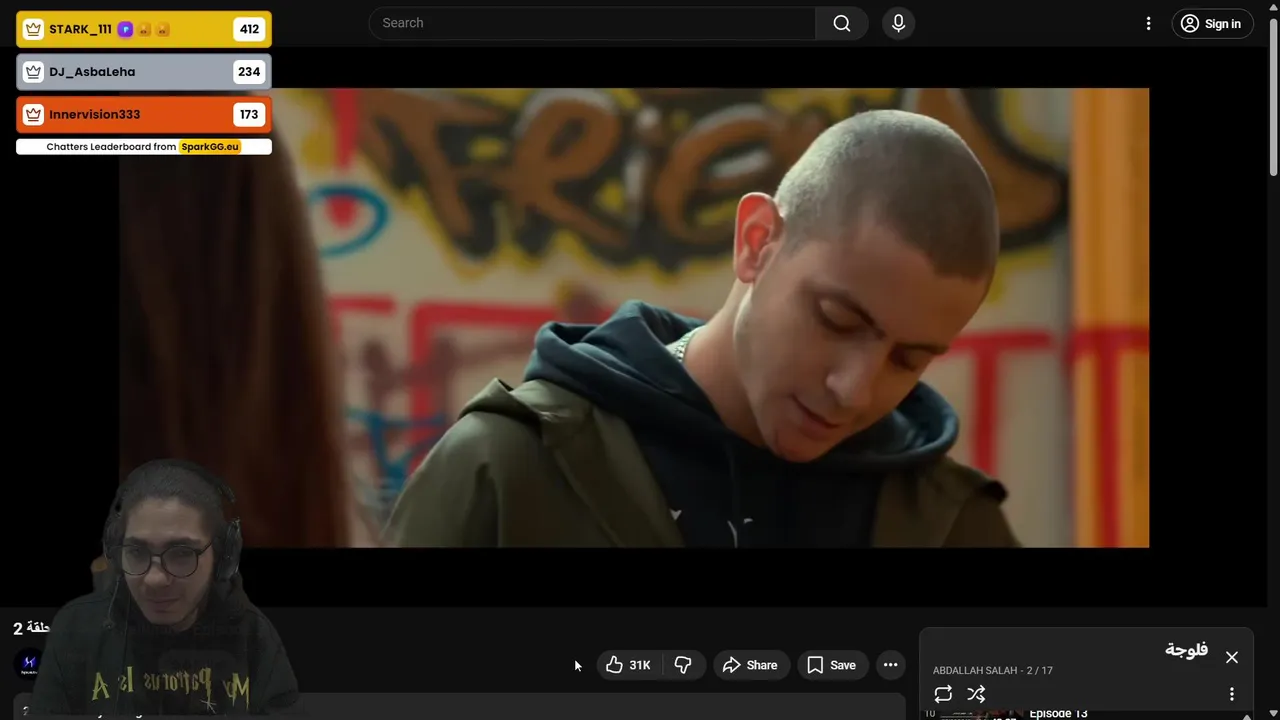Select Episode 13 in the playlist
This screenshot has width=1280, height=720.
tap(1058, 713)
